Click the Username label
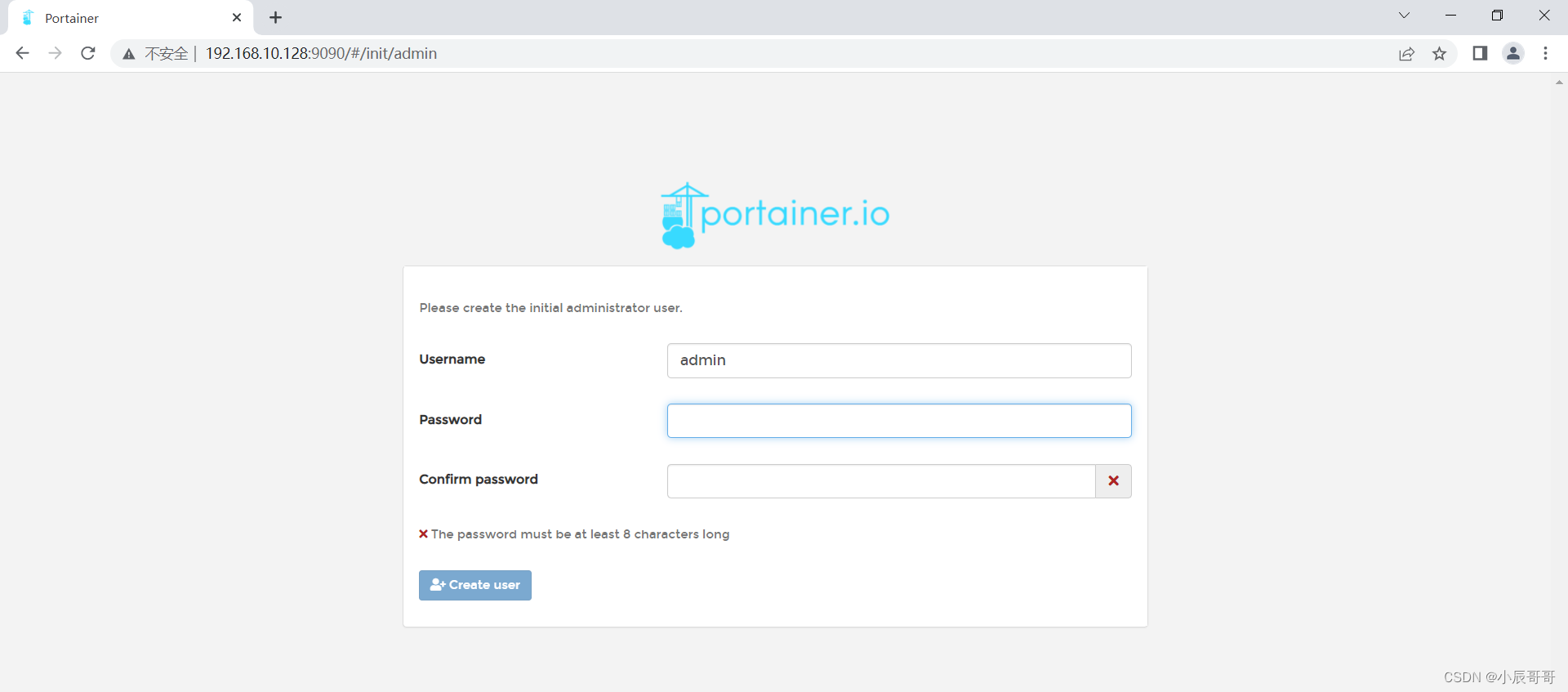This screenshot has width=1568, height=692. click(x=452, y=359)
